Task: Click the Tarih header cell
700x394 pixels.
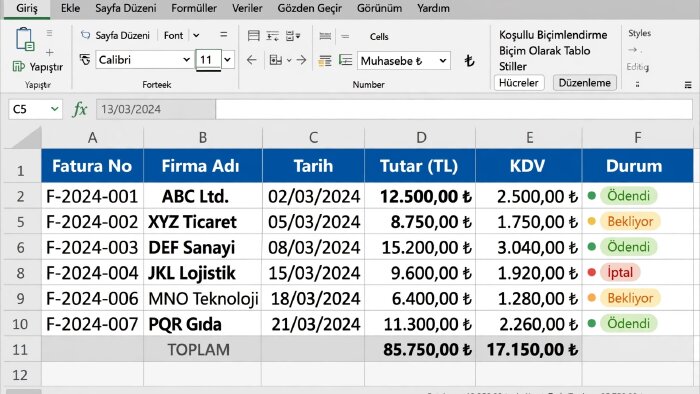Action: pos(313,166)
